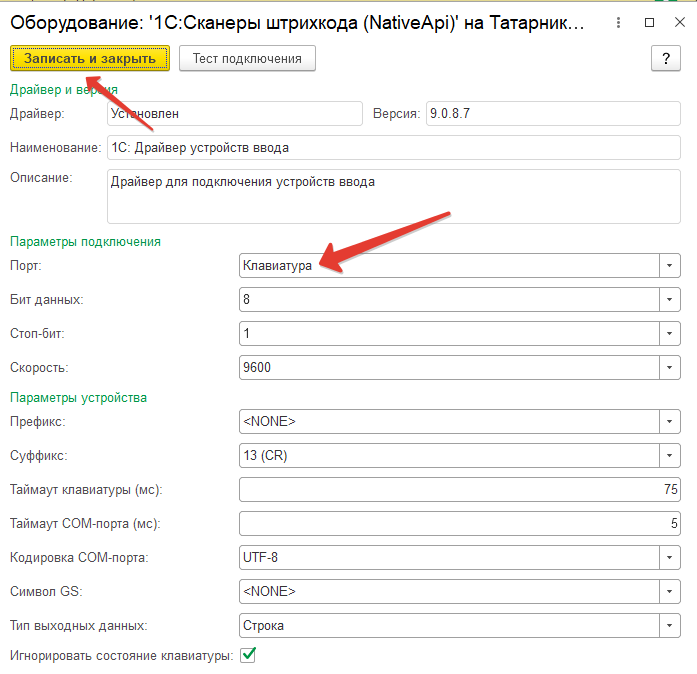Expand the 'Символ GS' dropdown arrow
Image resolution: width=697 pixels, height=674 pixels.
[669, 591]
